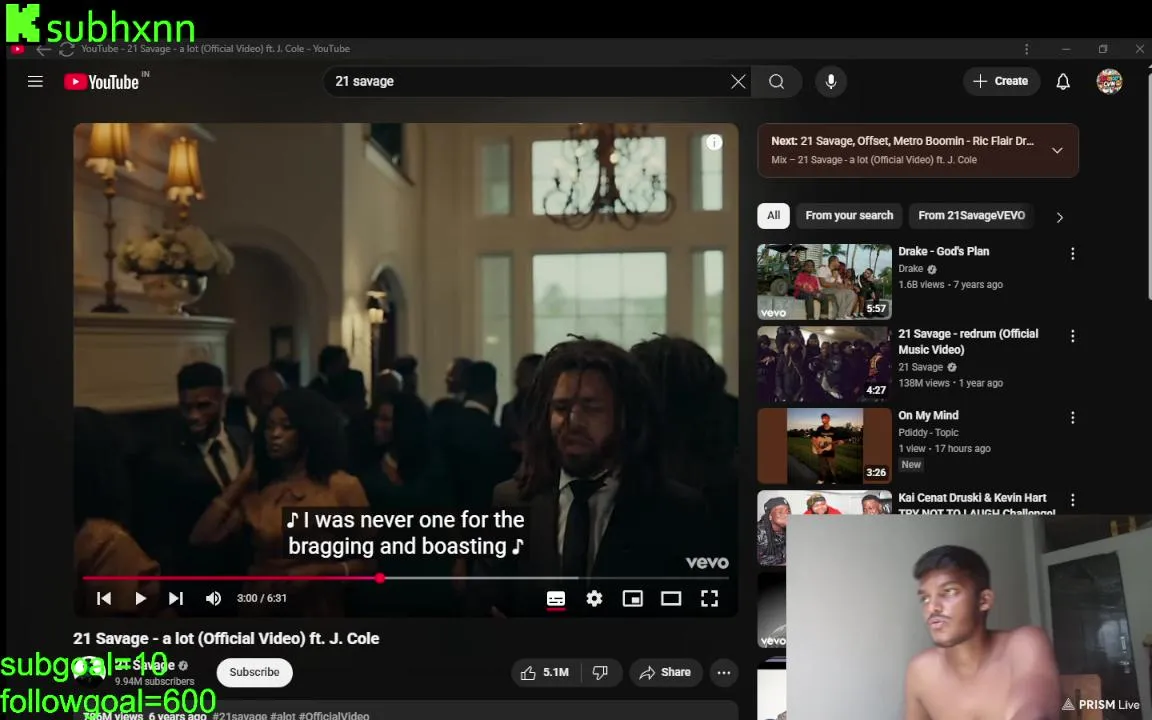Resume playback with the play button

click(x=140, y=598)
